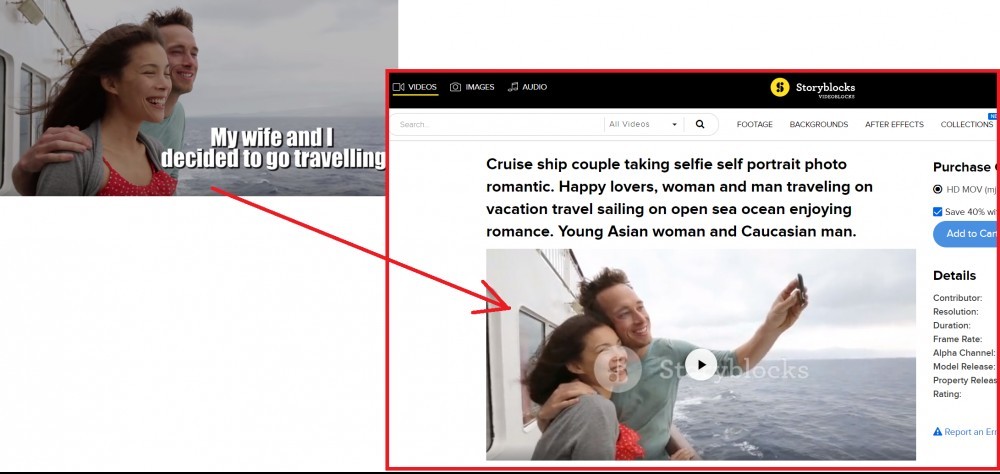The width and height of the screenshot is (1000, 474).
Task: Open the Images tab
Action: click(x=472, y=87)
